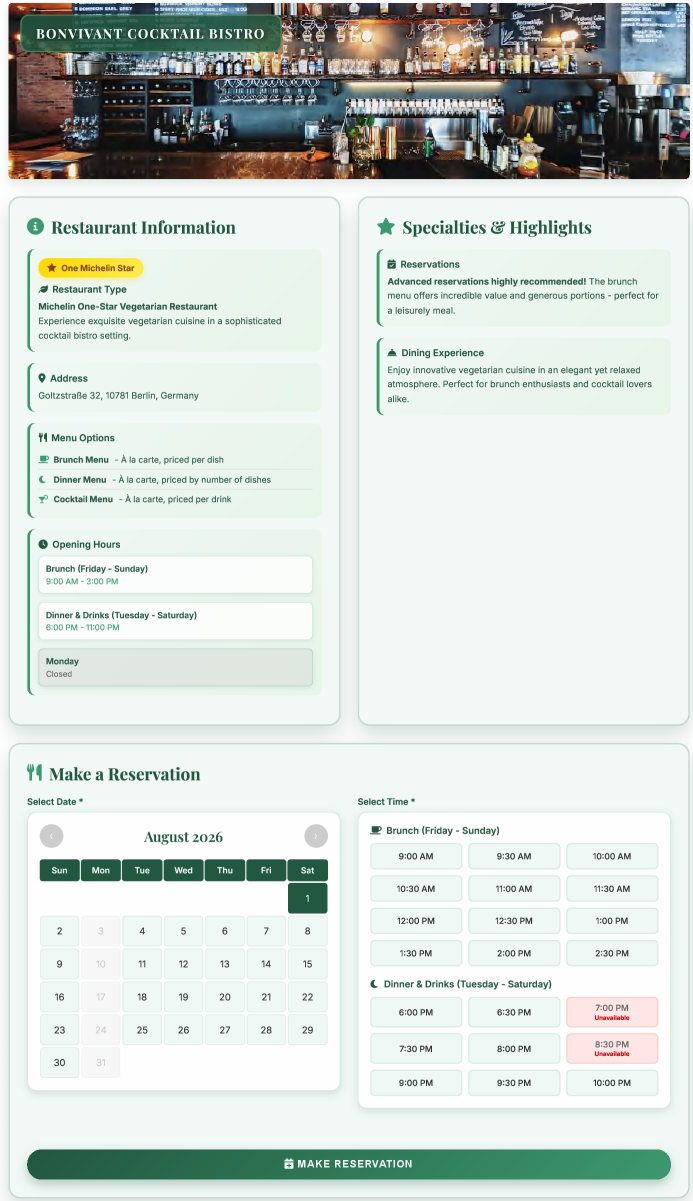Select the 12:00 PM time slot
The image size is (693, 1201).
coord(416,921)
